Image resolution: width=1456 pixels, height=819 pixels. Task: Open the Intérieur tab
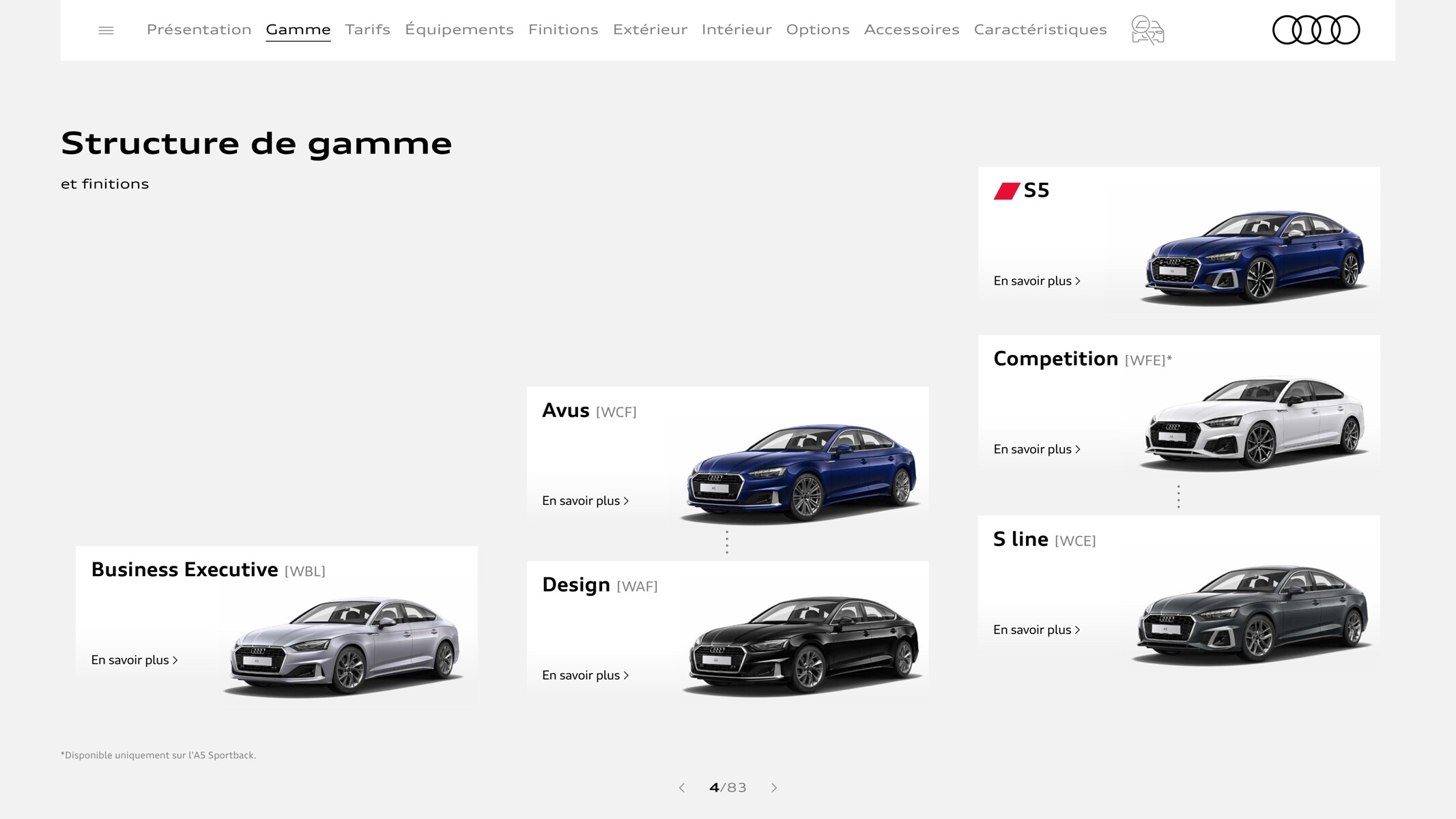click(737, 29)
